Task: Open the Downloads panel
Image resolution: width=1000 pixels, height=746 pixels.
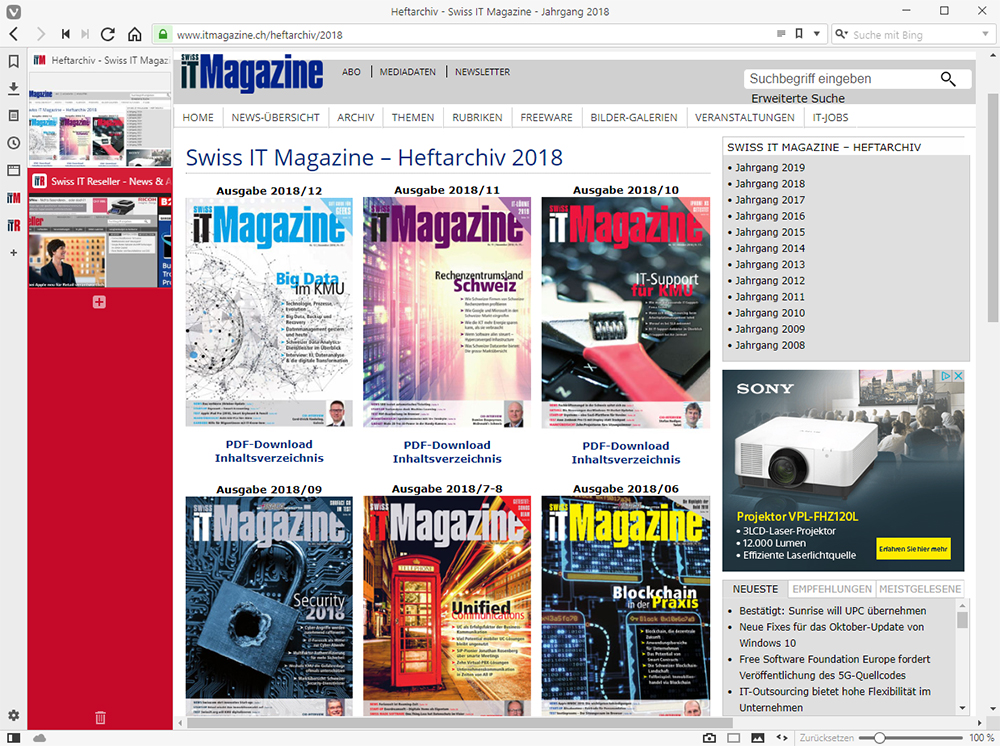Action: [13, 89]
